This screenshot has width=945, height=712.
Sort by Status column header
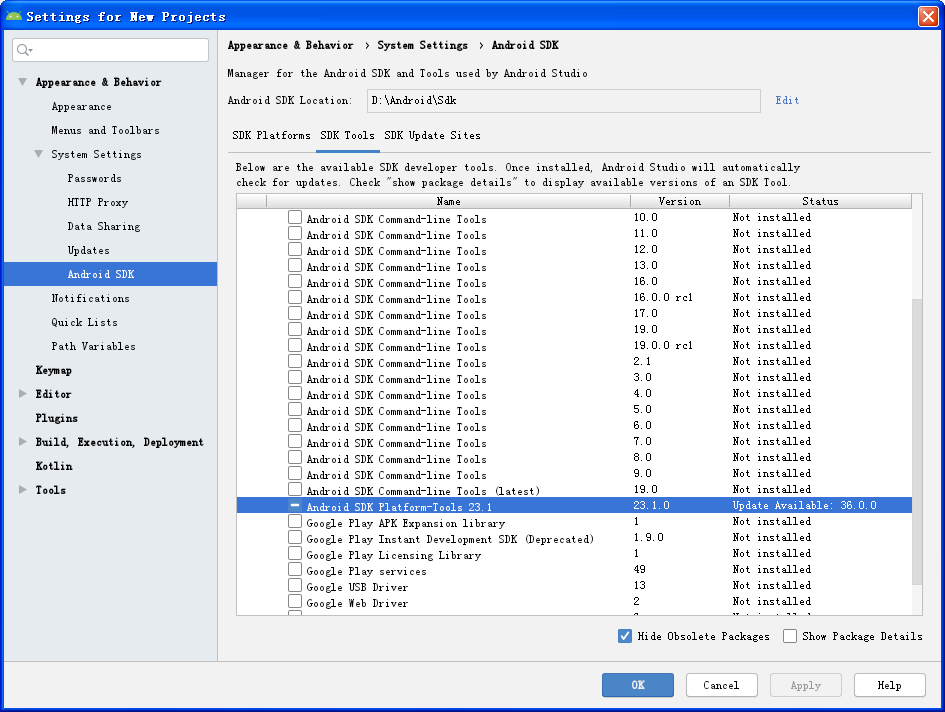tap(820, 201)
